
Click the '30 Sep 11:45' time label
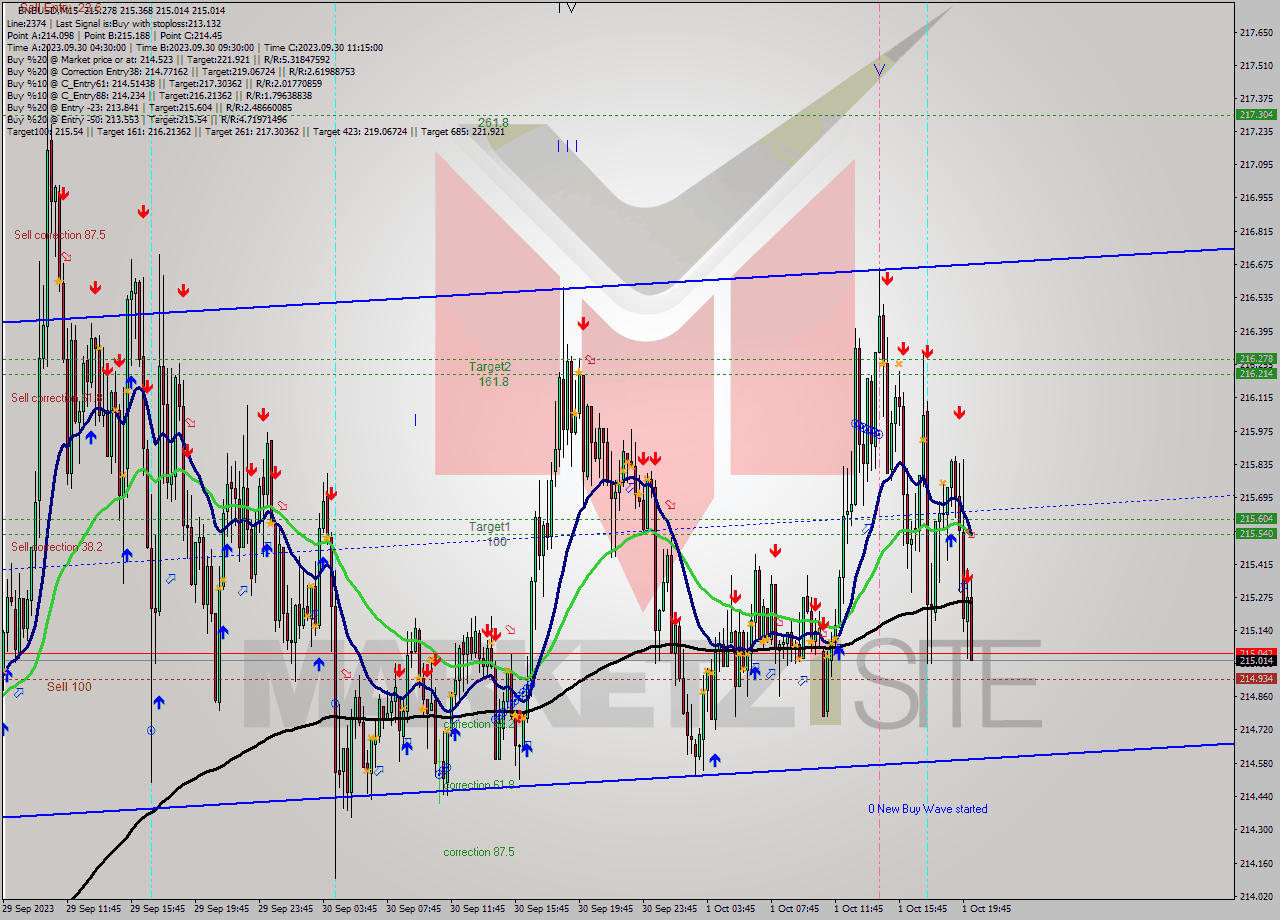(477, 909)
